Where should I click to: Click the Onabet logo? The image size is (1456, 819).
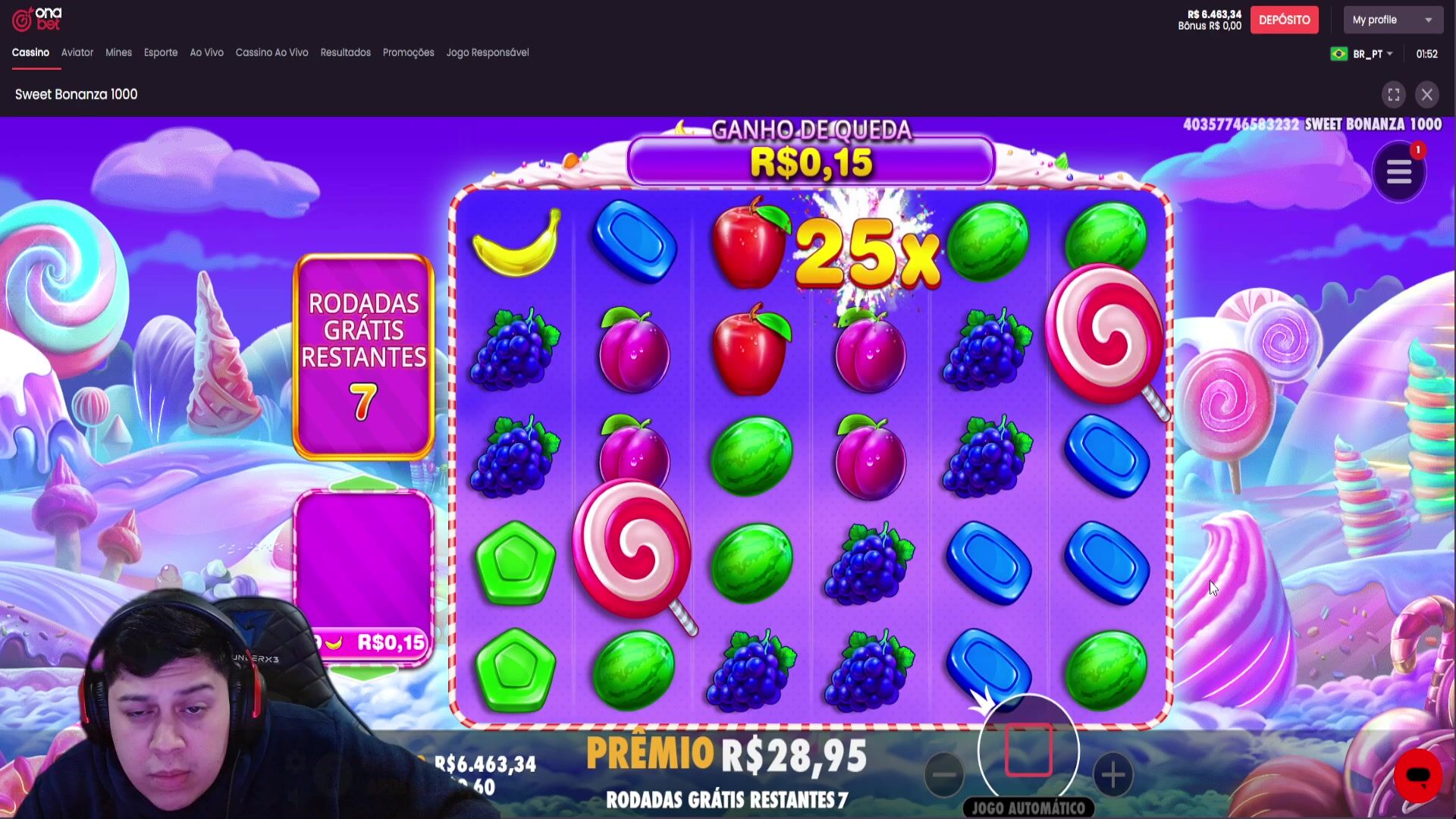[x=36, y=19]
